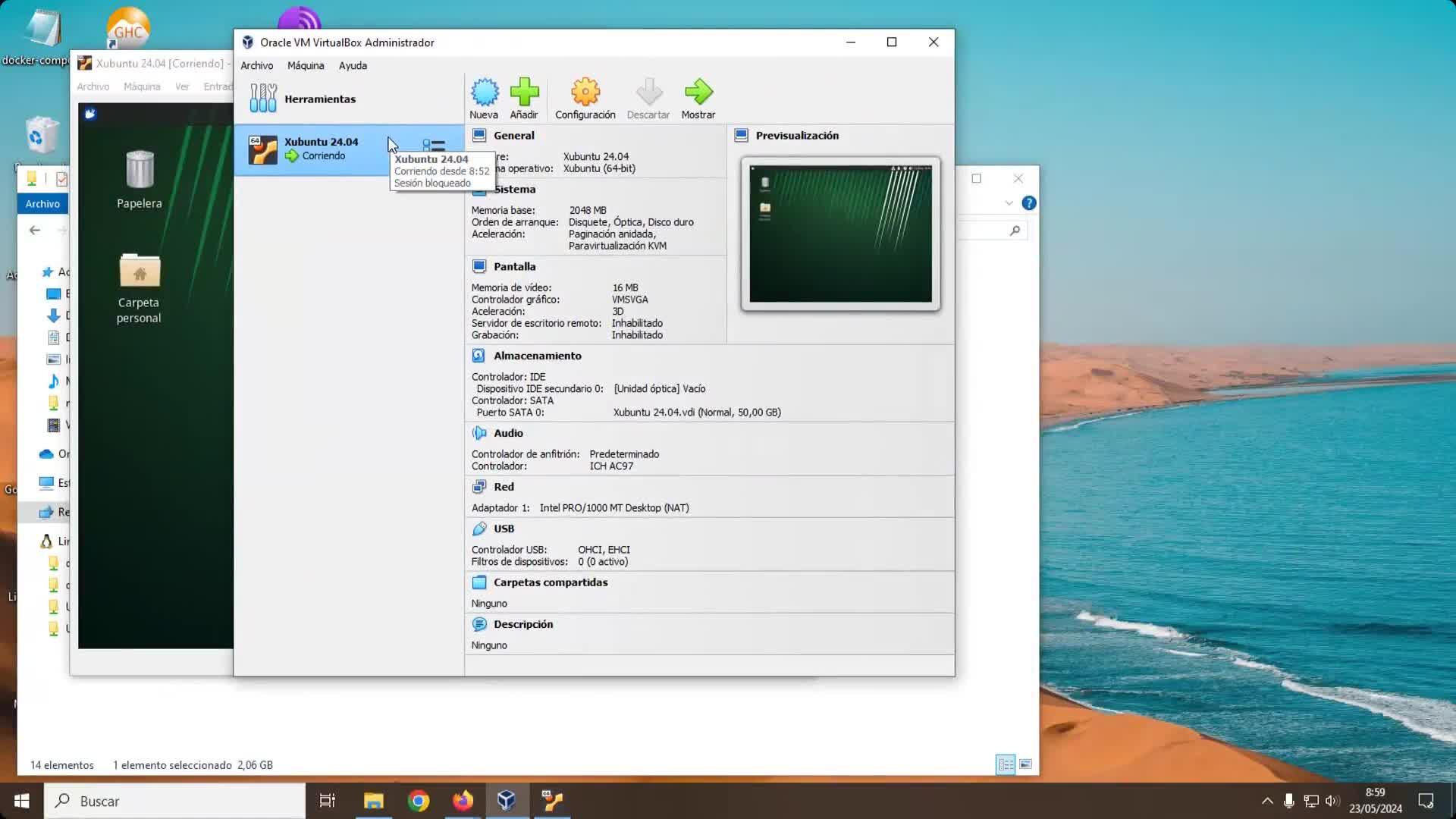
Task: Click the Previsualización VM thumbnail
Action: 840,234
